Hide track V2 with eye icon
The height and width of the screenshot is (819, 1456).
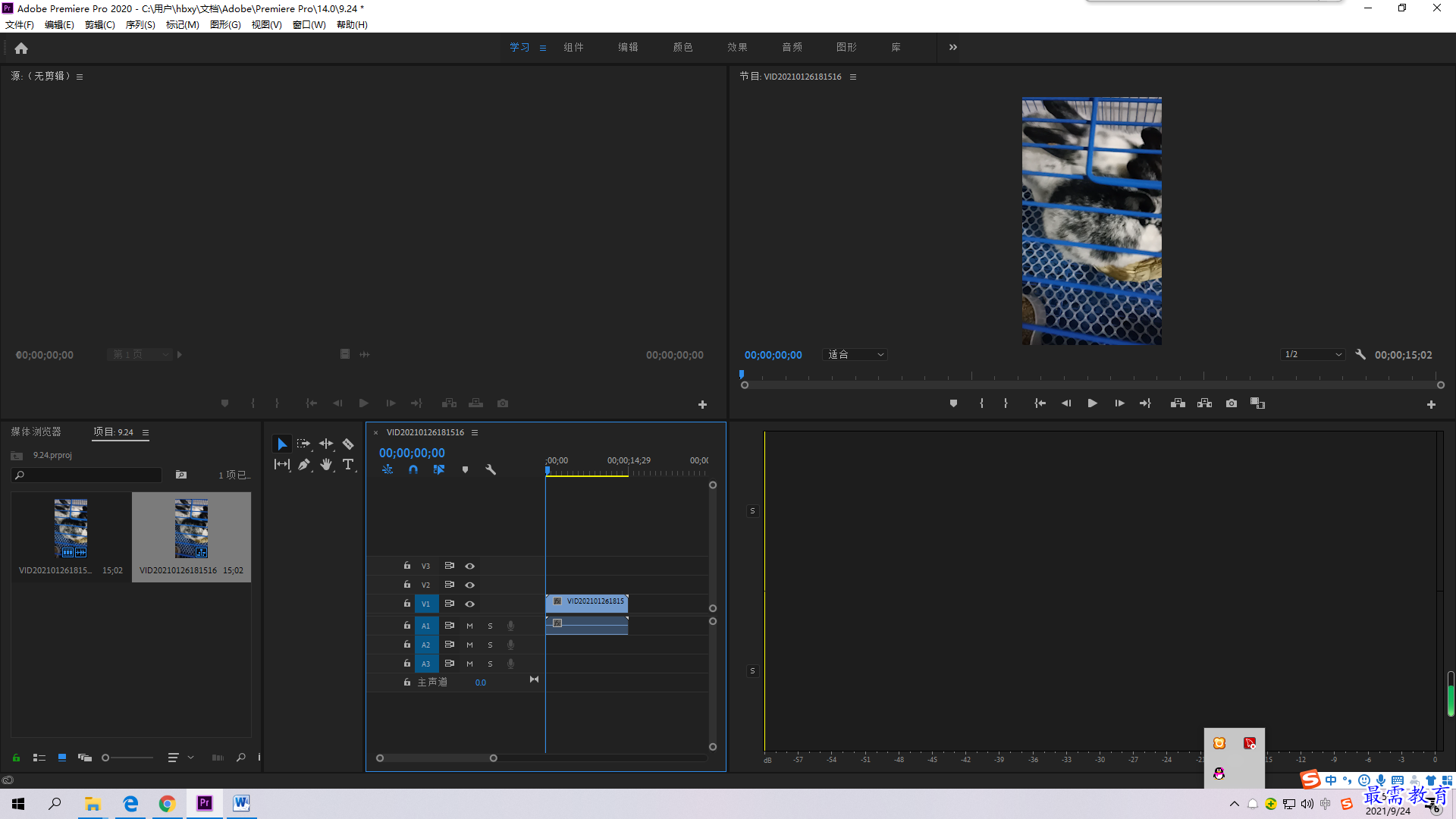470,585
